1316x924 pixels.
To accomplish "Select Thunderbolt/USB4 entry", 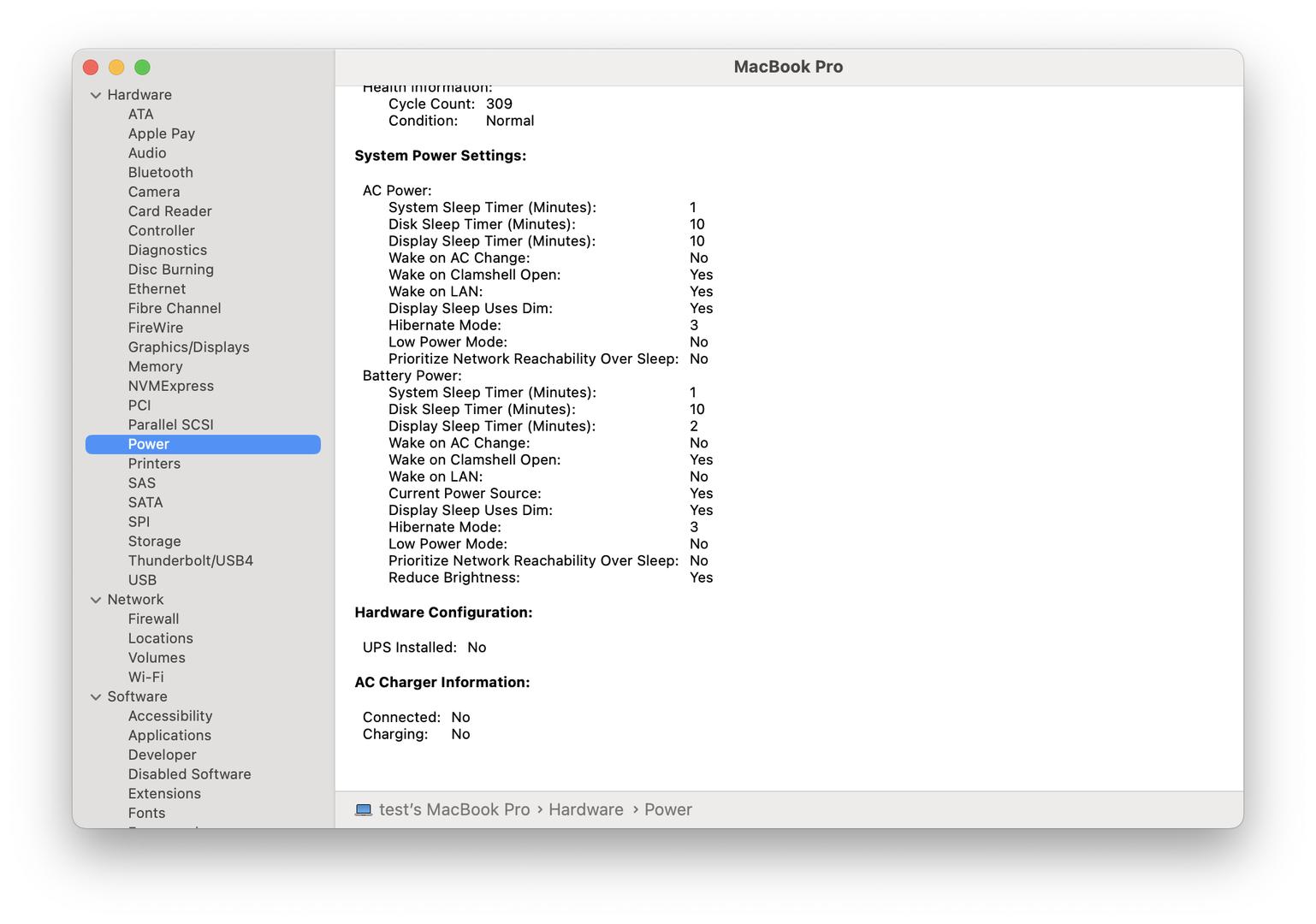I will pyautogui.click(x=191, y=561).
